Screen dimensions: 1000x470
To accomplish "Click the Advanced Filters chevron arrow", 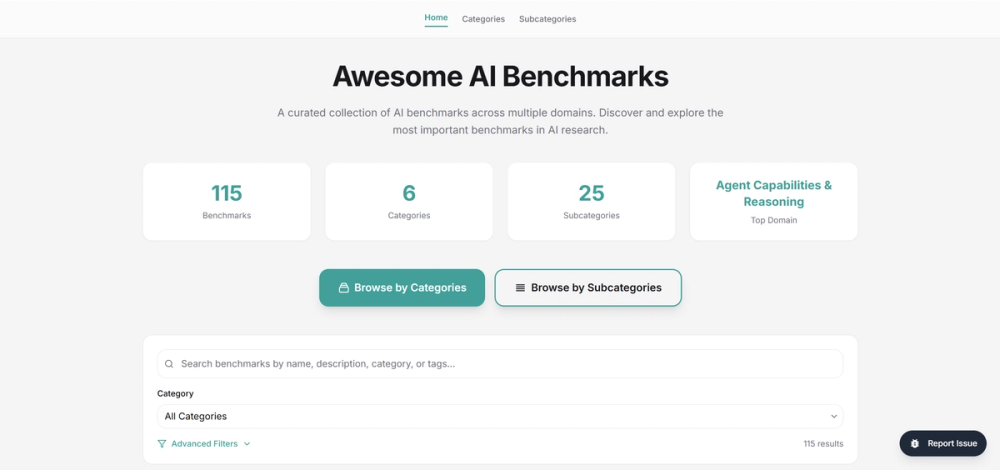I will (247, 444).
